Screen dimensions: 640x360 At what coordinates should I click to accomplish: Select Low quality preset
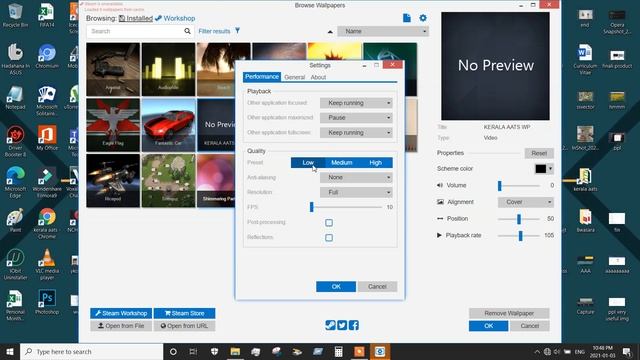tap(308, 162)
